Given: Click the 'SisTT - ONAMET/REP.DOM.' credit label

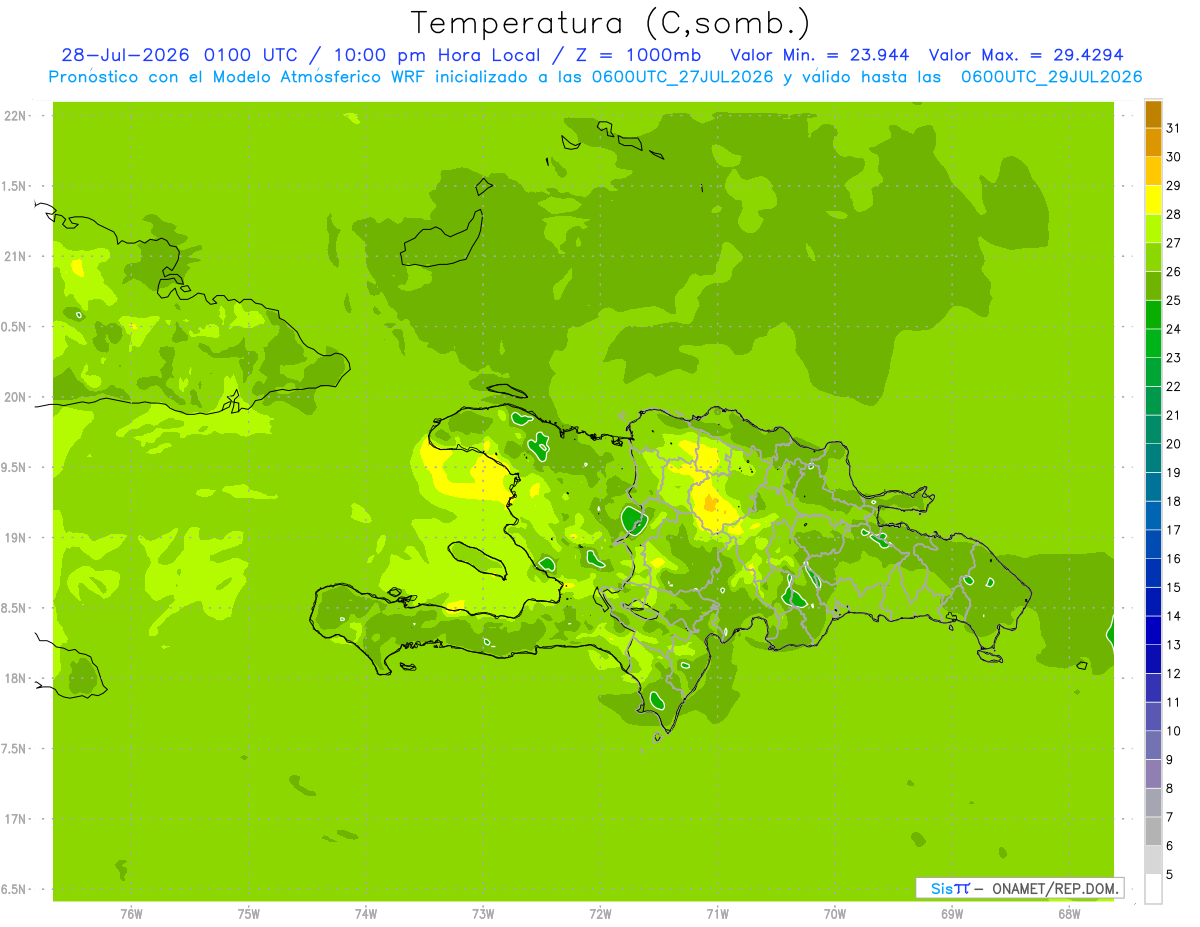Looking at the screenshot, I should click(x=1019, y=888).
